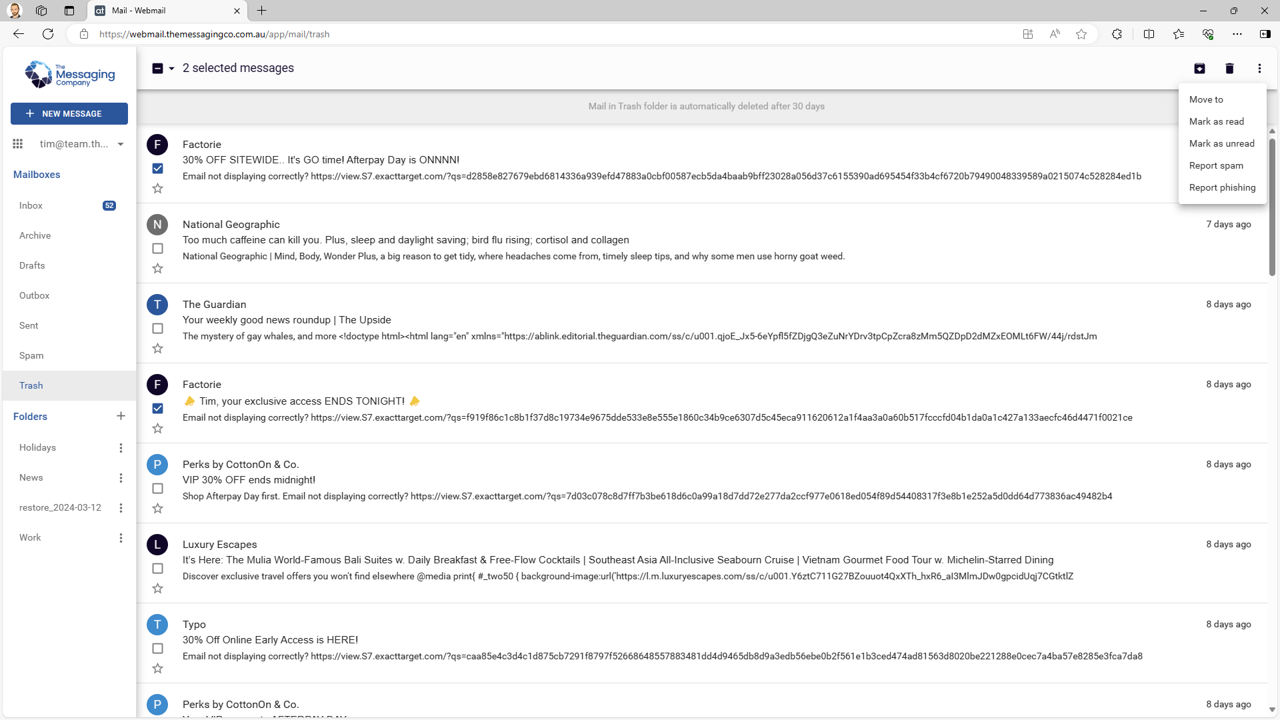Click the NEW MESSAGE button

(69, 114)
